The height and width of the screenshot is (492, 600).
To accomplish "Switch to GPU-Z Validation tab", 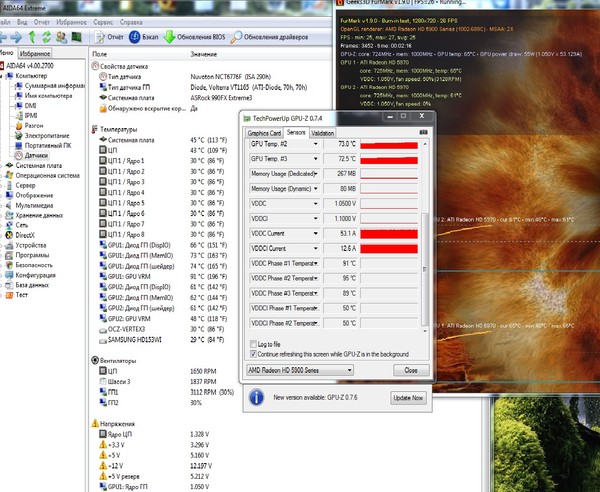I will click(322, 133).
